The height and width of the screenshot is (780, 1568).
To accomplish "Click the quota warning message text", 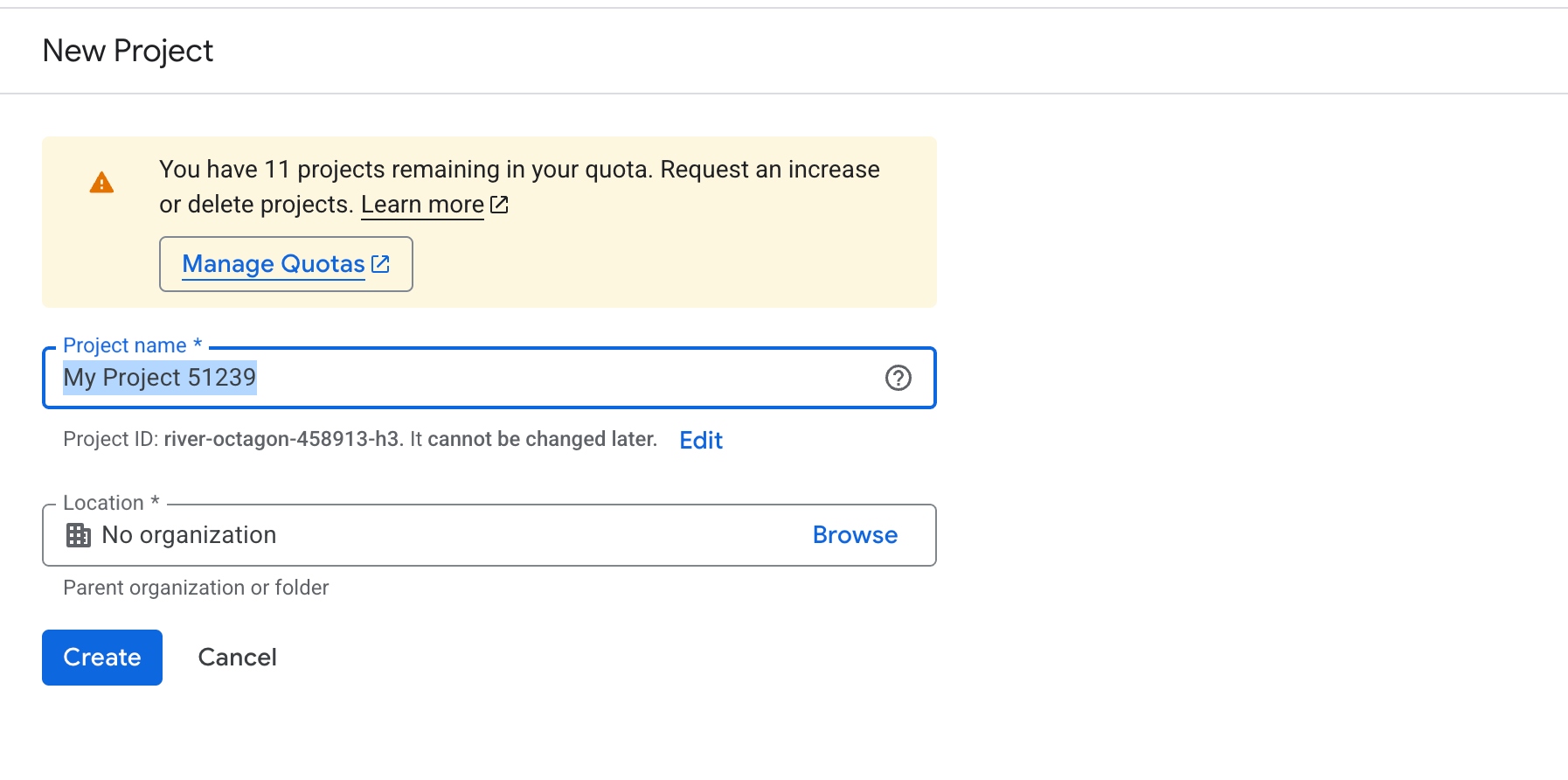I will [519, 186].
